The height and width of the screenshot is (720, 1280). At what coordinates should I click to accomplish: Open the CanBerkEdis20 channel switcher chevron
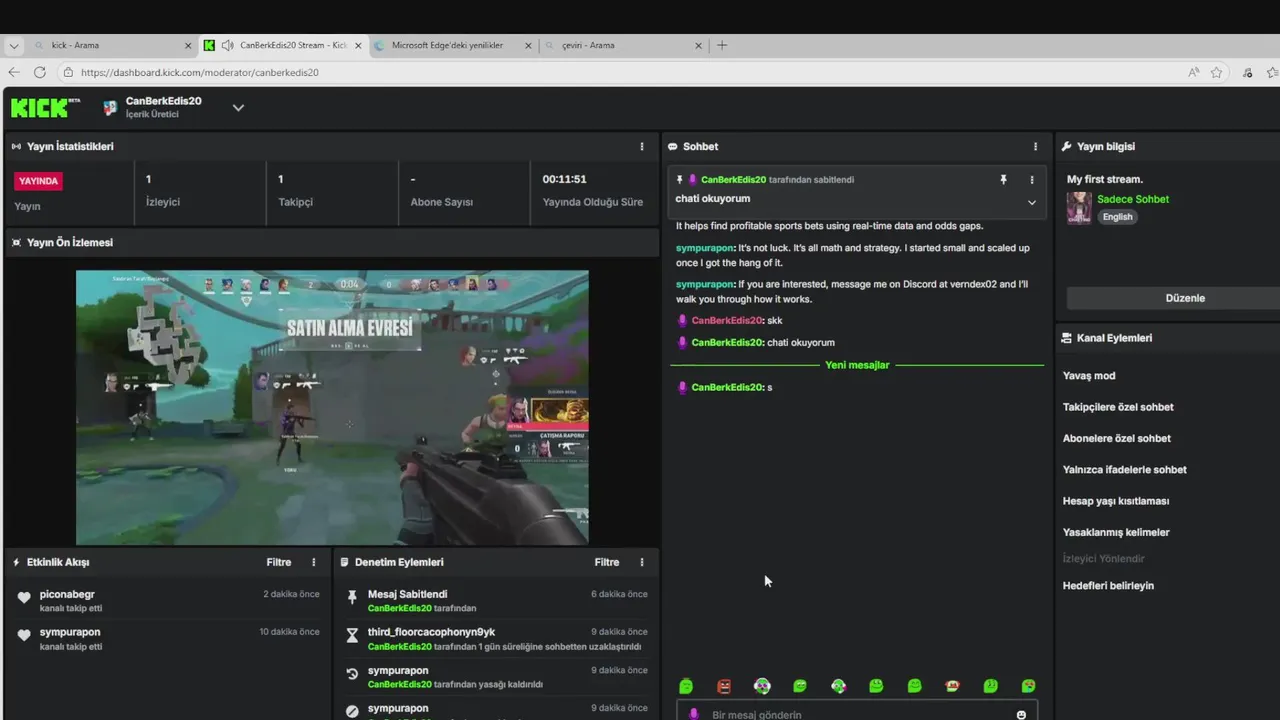click(238, 108)
